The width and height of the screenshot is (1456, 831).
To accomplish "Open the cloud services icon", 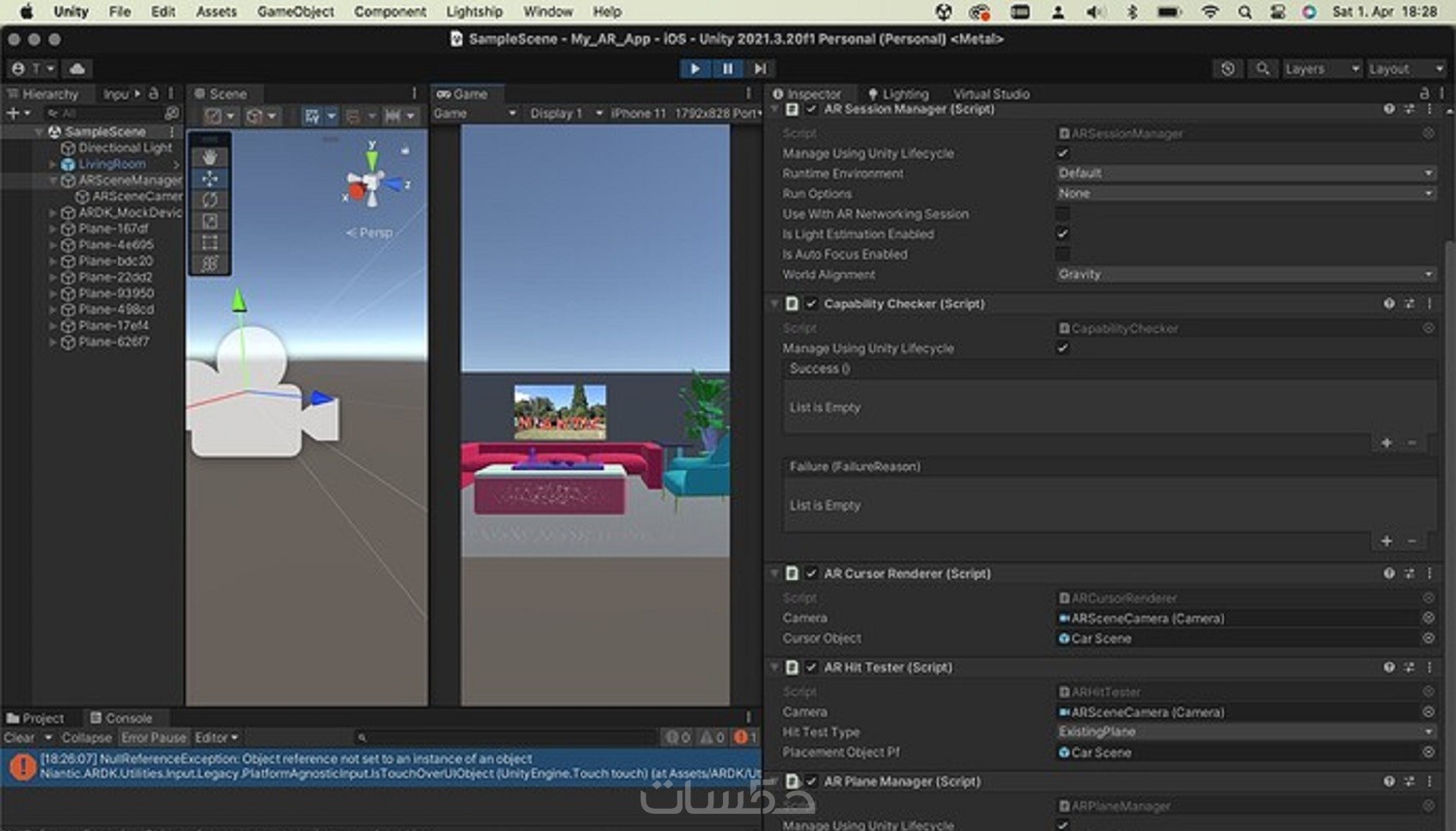I will 77,69.
